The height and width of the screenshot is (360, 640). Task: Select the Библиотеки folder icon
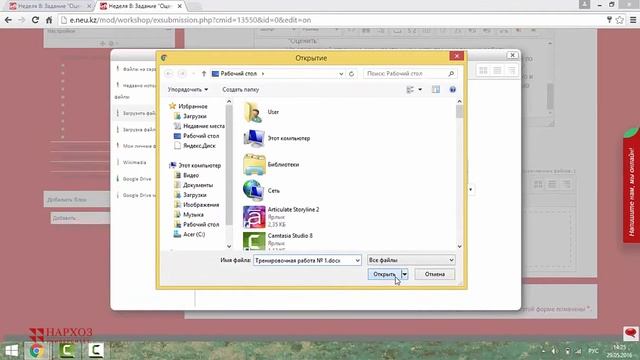pyautogui.click(x=254, y=164)
